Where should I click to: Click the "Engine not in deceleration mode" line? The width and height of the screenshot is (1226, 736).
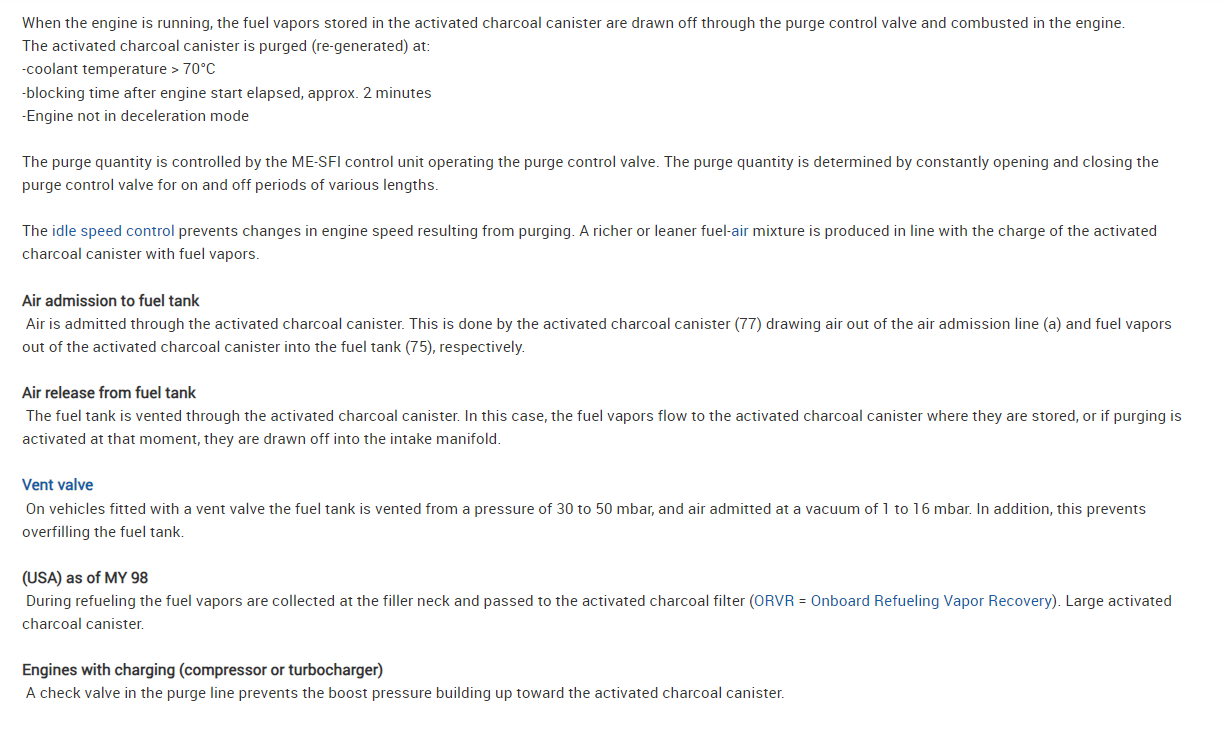click(136, 116)
